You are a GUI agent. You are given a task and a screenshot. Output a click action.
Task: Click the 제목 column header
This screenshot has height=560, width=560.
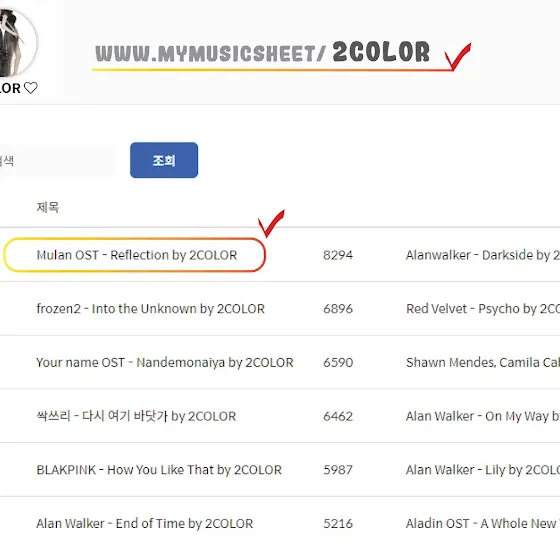click(x=48, y=207)
